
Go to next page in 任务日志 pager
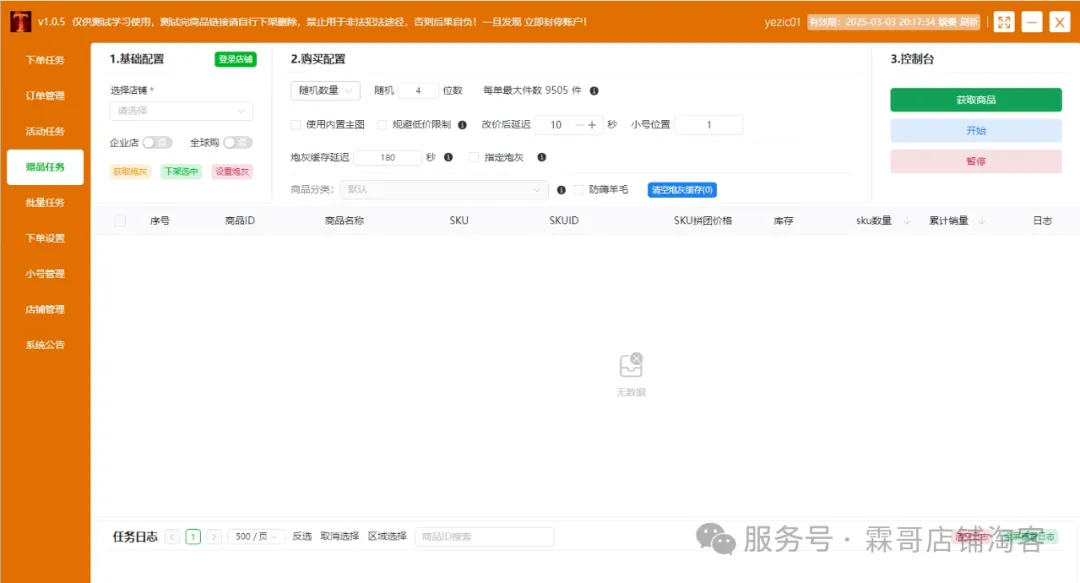click(212, 537)
